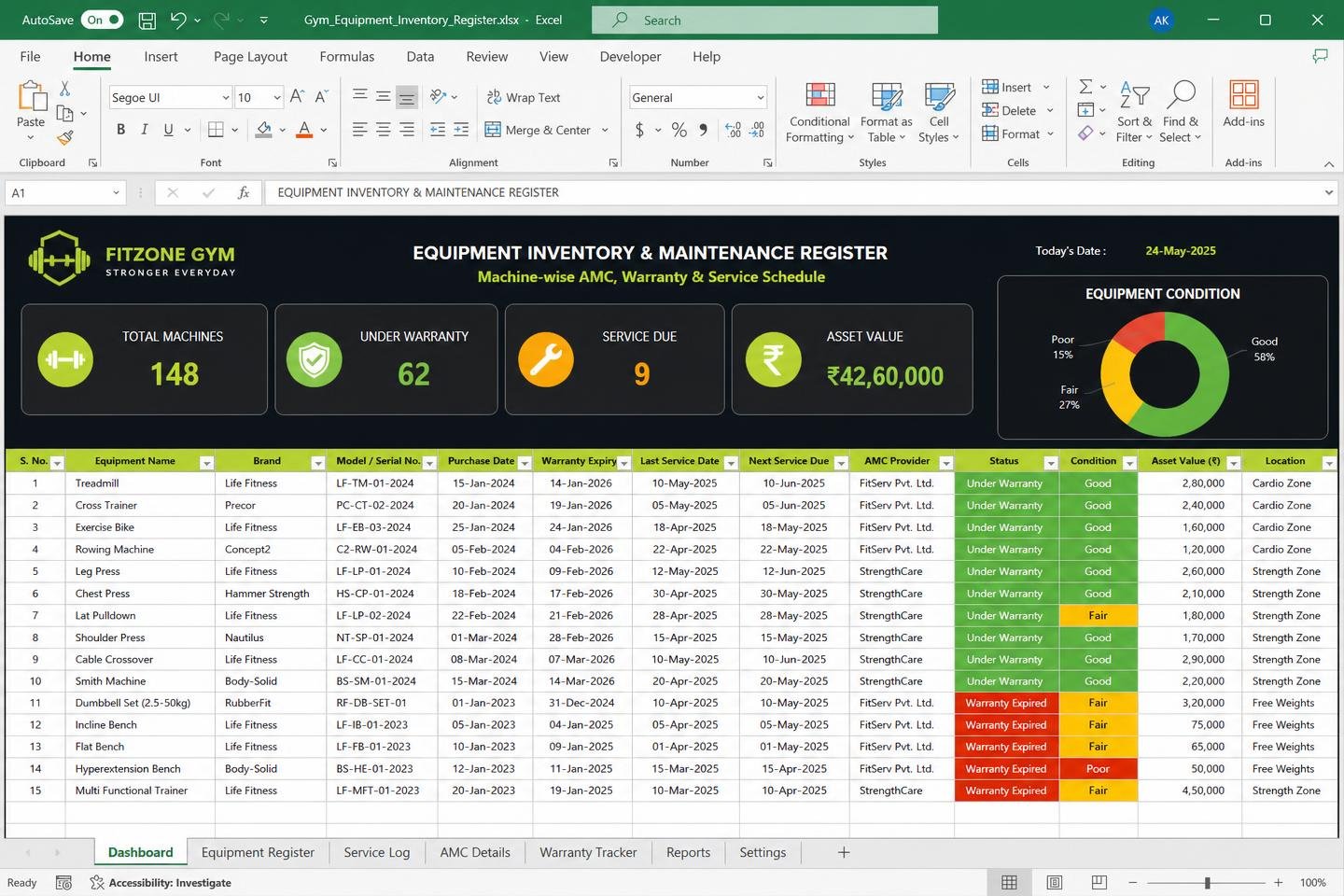Select Normal view icon in status bar
This screenshot has height=896, width=1344.
coord(1009,882)
